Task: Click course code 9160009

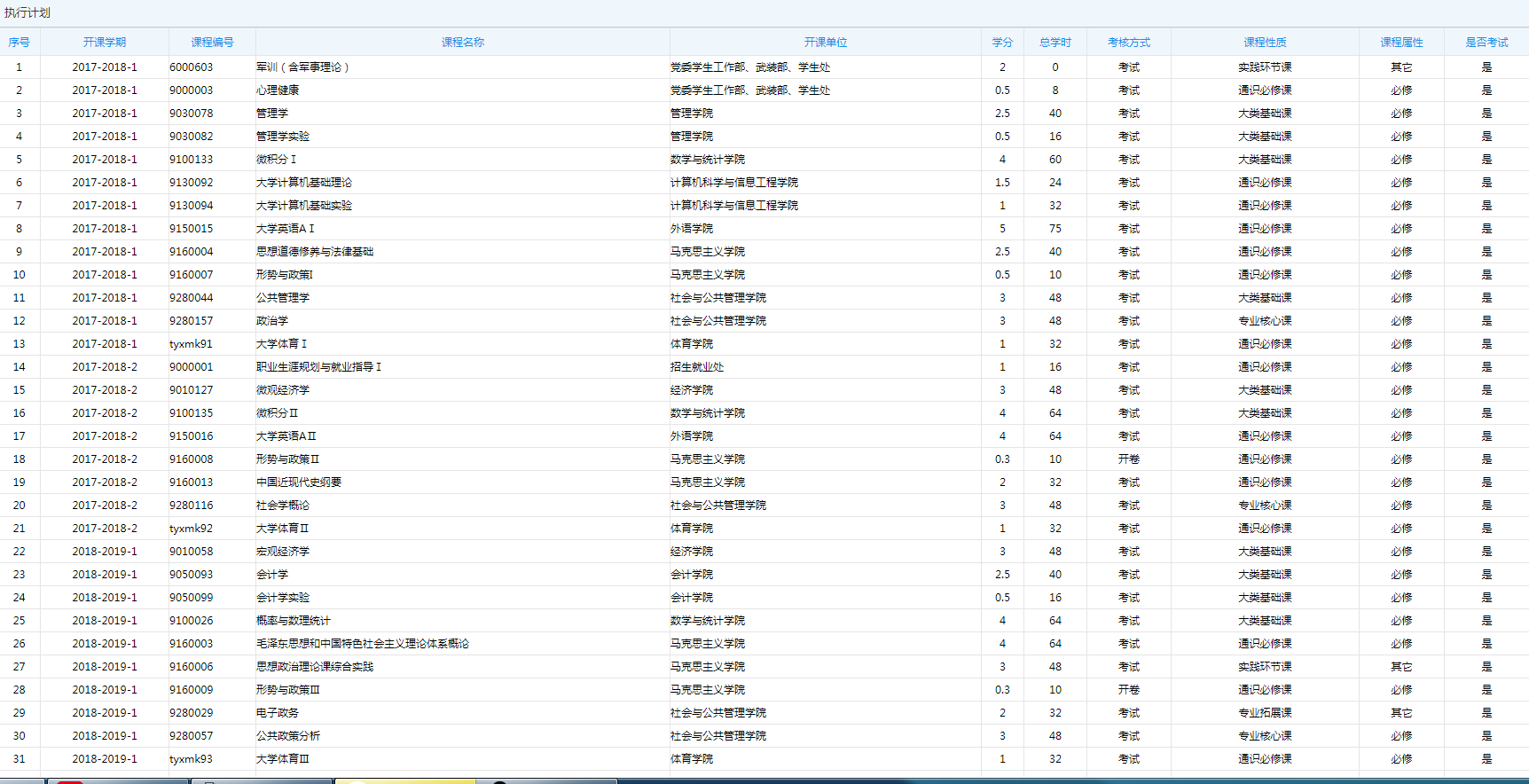Action: pos(192,690)
